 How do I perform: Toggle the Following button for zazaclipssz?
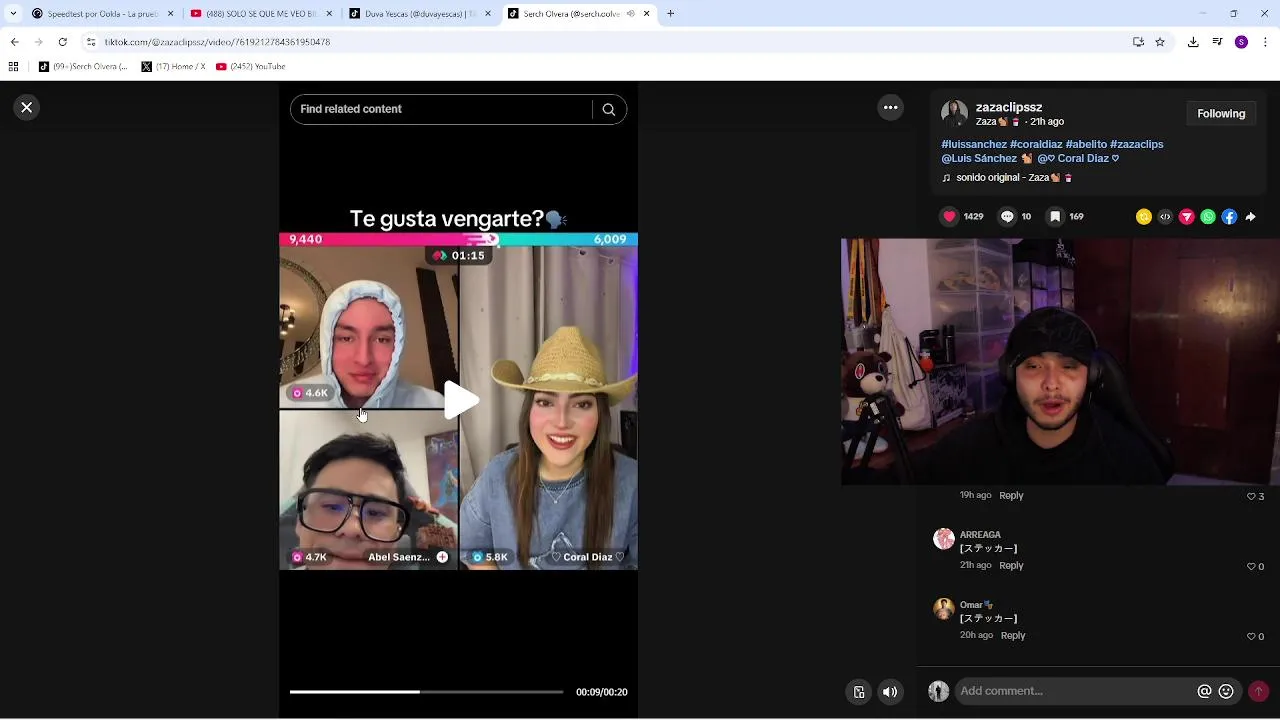click(x=1221, y=114)
